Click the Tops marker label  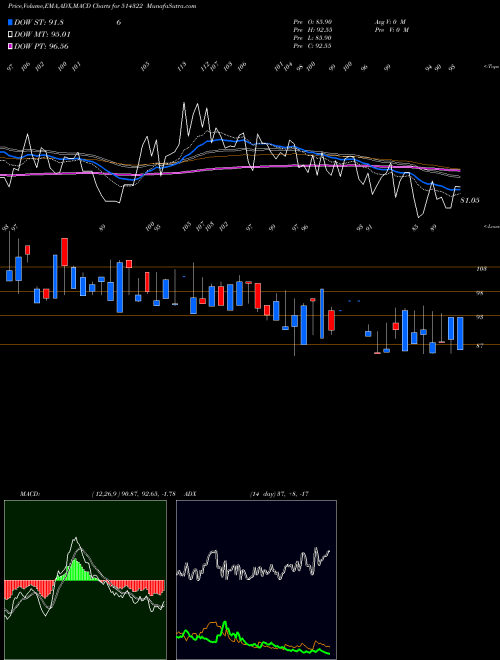pos(491,67)
